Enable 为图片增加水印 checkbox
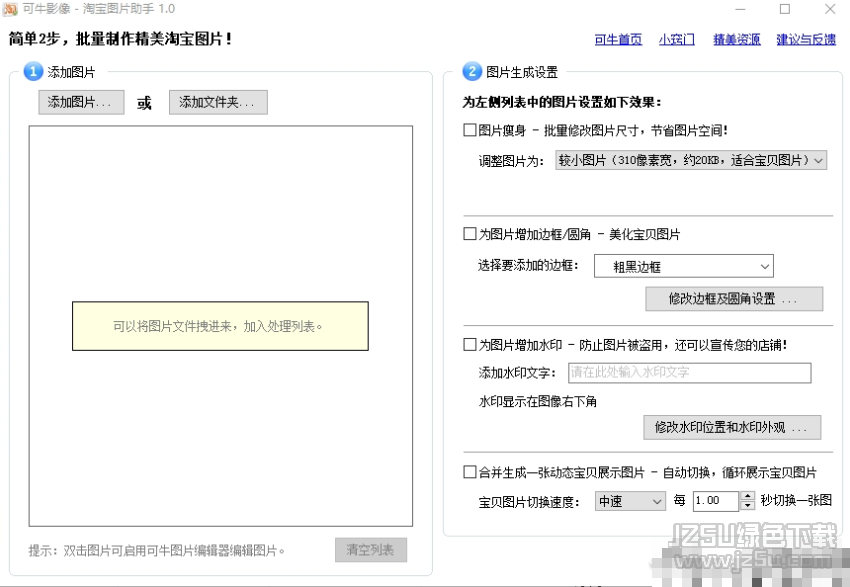850x587 pixels. coord(469,345)
